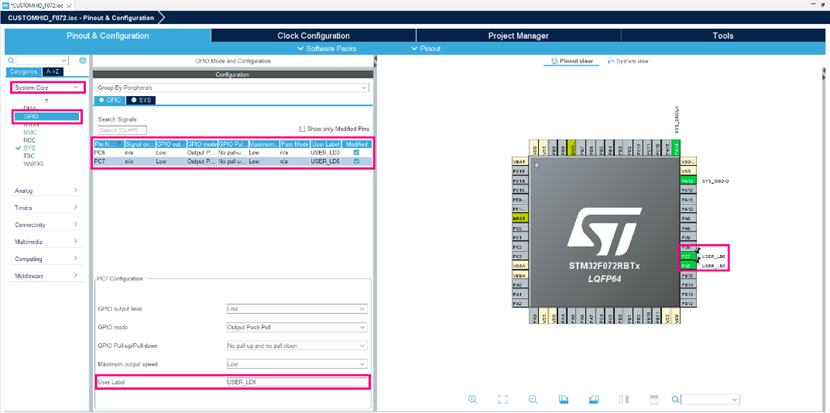The image size is (830, 413).
Task: Select the NRST pin on chip
Action: [521, 218]
